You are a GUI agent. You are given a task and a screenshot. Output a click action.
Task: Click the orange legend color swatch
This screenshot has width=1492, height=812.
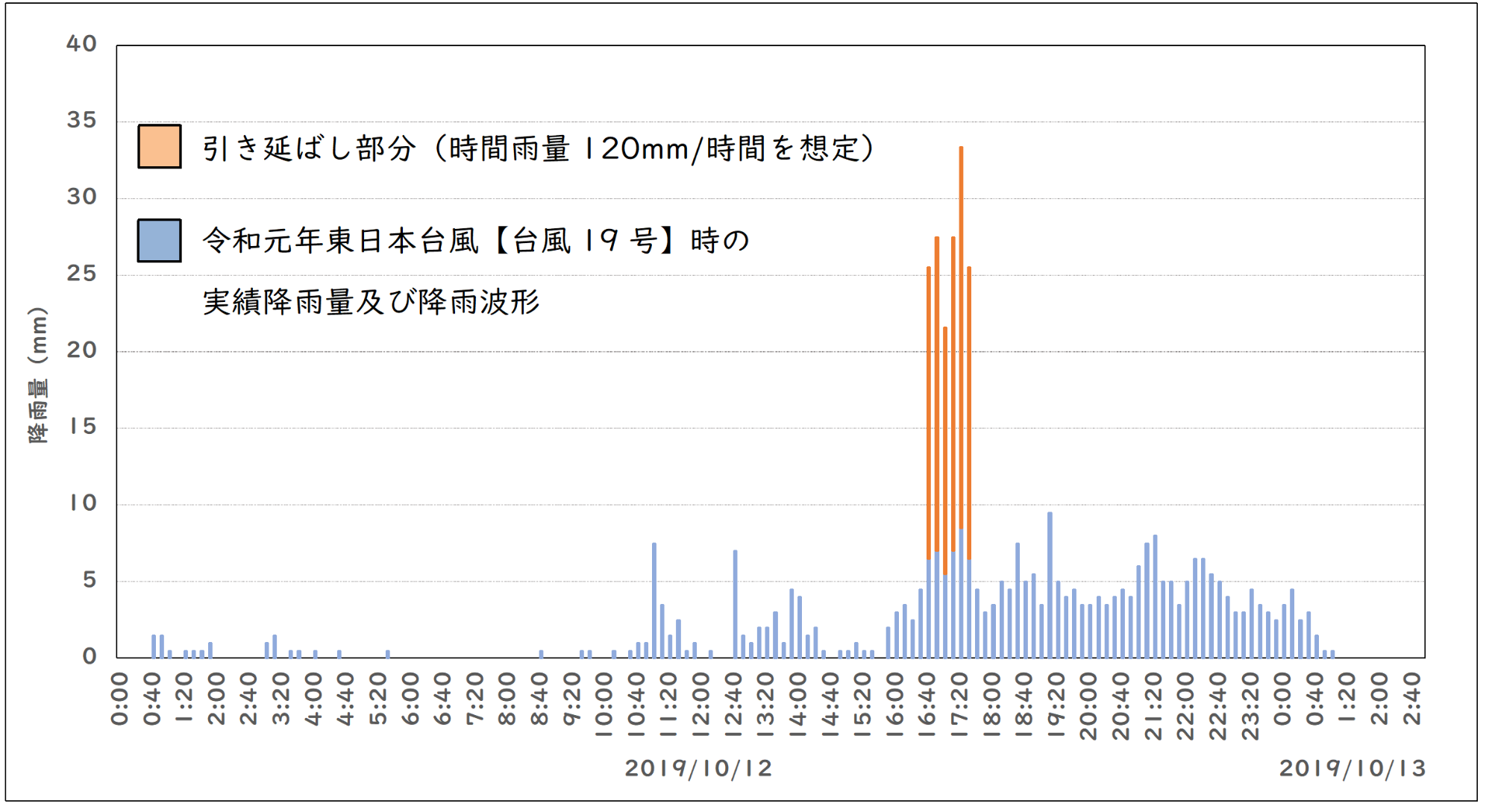pos(159,146)
